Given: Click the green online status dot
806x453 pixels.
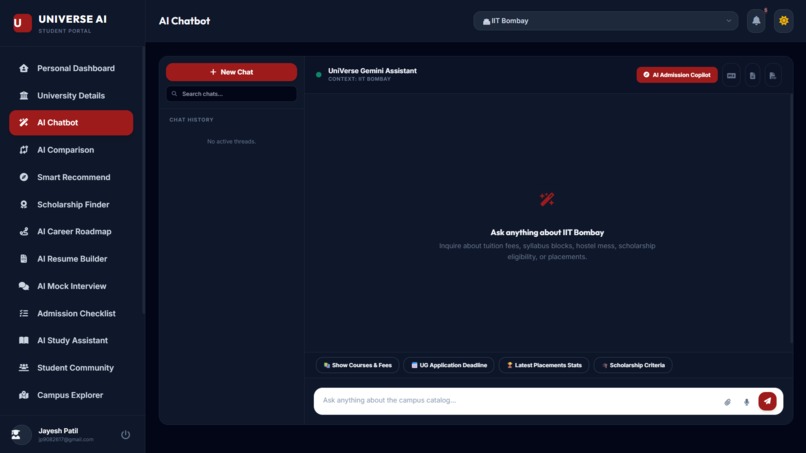Looking at the screenshot, I should (x=319, y=75).
